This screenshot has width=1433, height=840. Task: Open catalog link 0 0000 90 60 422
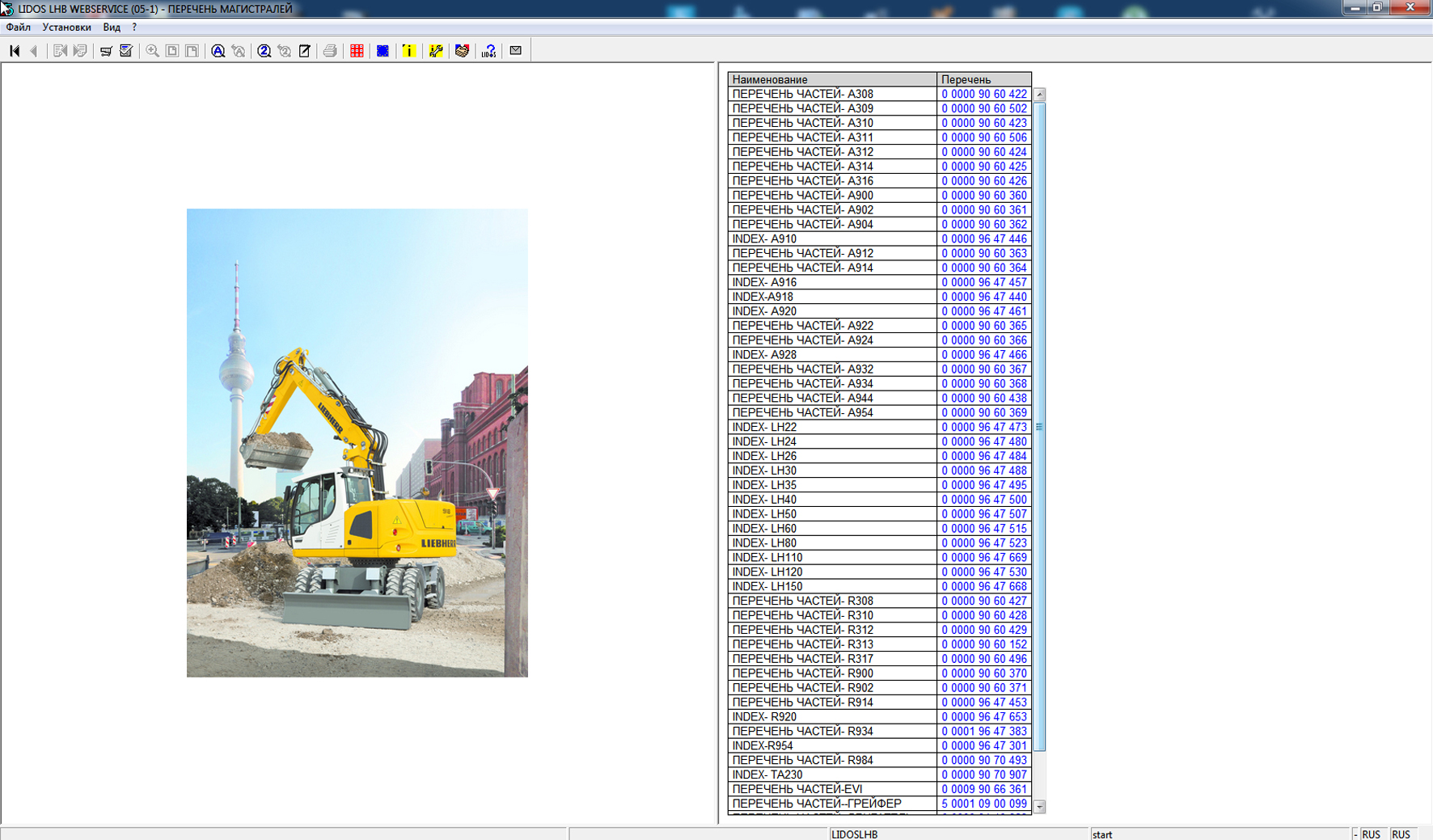pos(983,94)
